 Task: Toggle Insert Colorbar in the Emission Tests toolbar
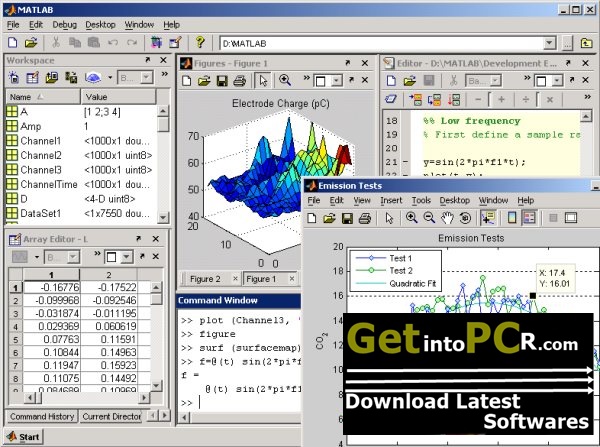click(x=512, y=218)
